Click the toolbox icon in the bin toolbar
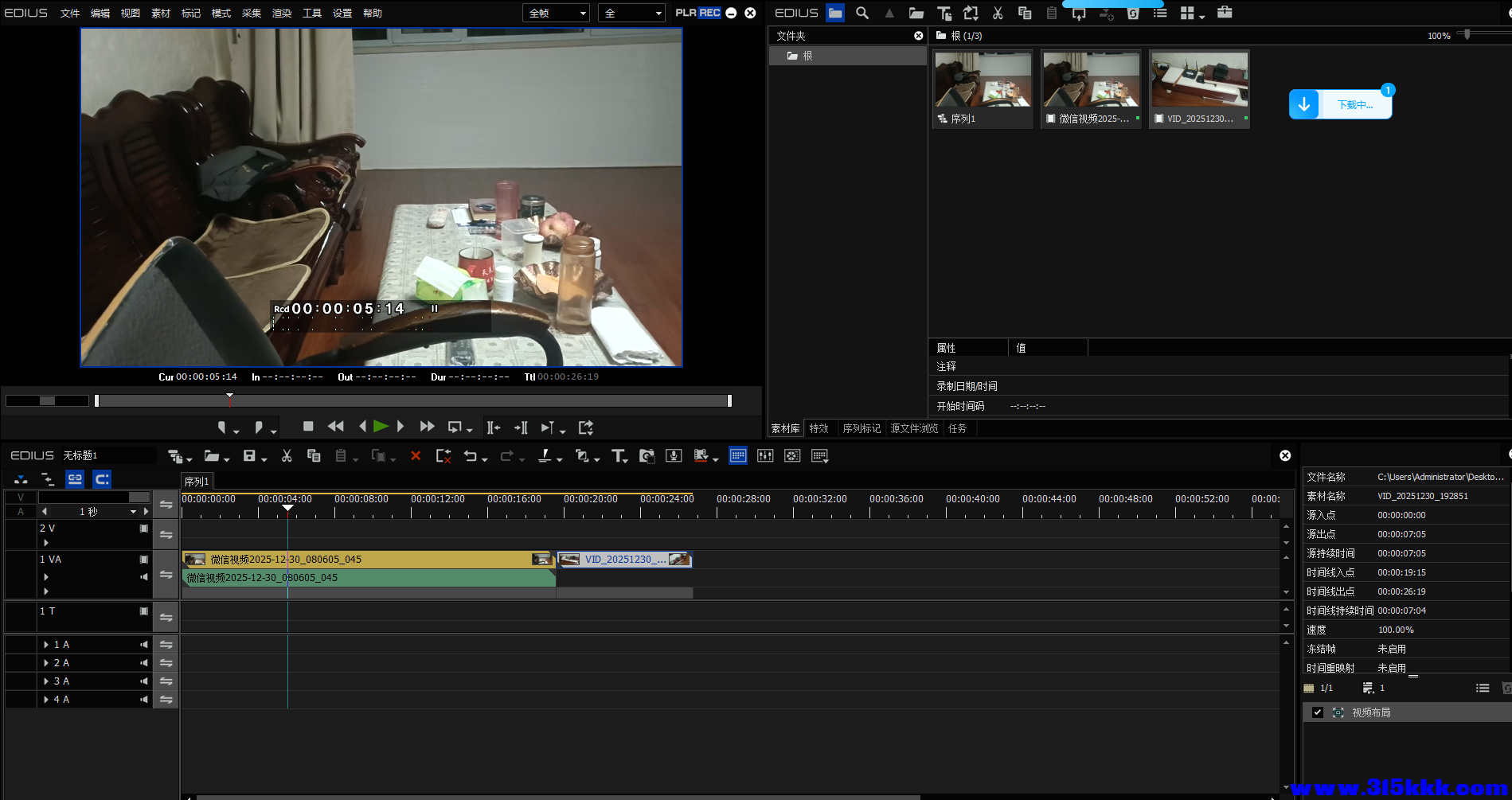This screenshot has width=1512, height=800. [1225, 13]
